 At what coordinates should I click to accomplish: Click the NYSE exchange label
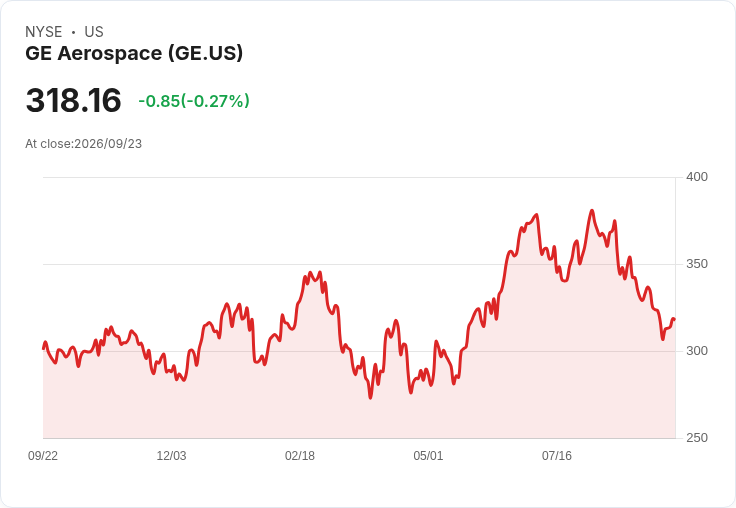click(x=44, y=32)
